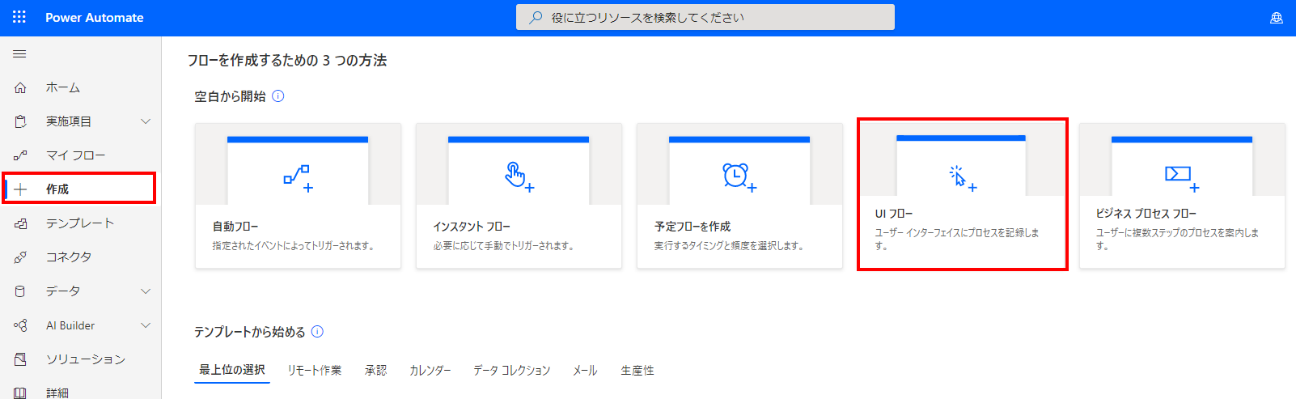
Task: Click the 実行するタイミングと頻度を選択します description
Action: pos(730,246)
